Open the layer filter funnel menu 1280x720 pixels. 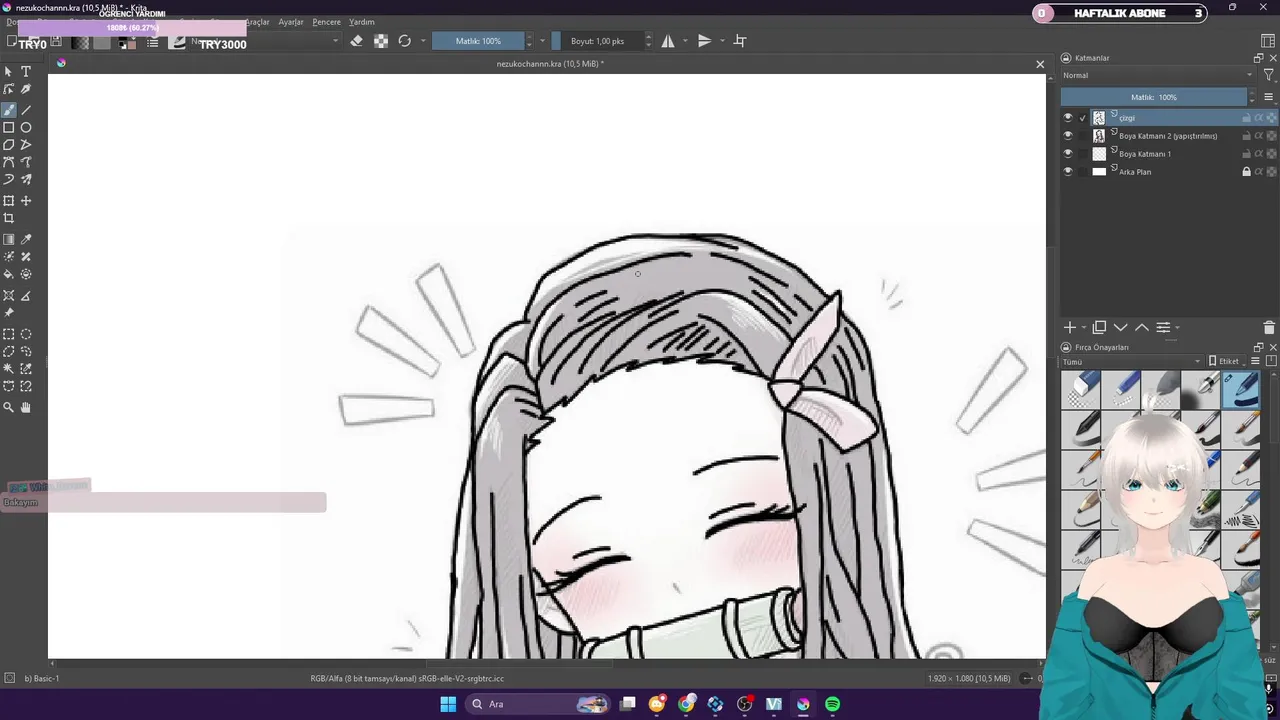click(x=1269, y=75)
